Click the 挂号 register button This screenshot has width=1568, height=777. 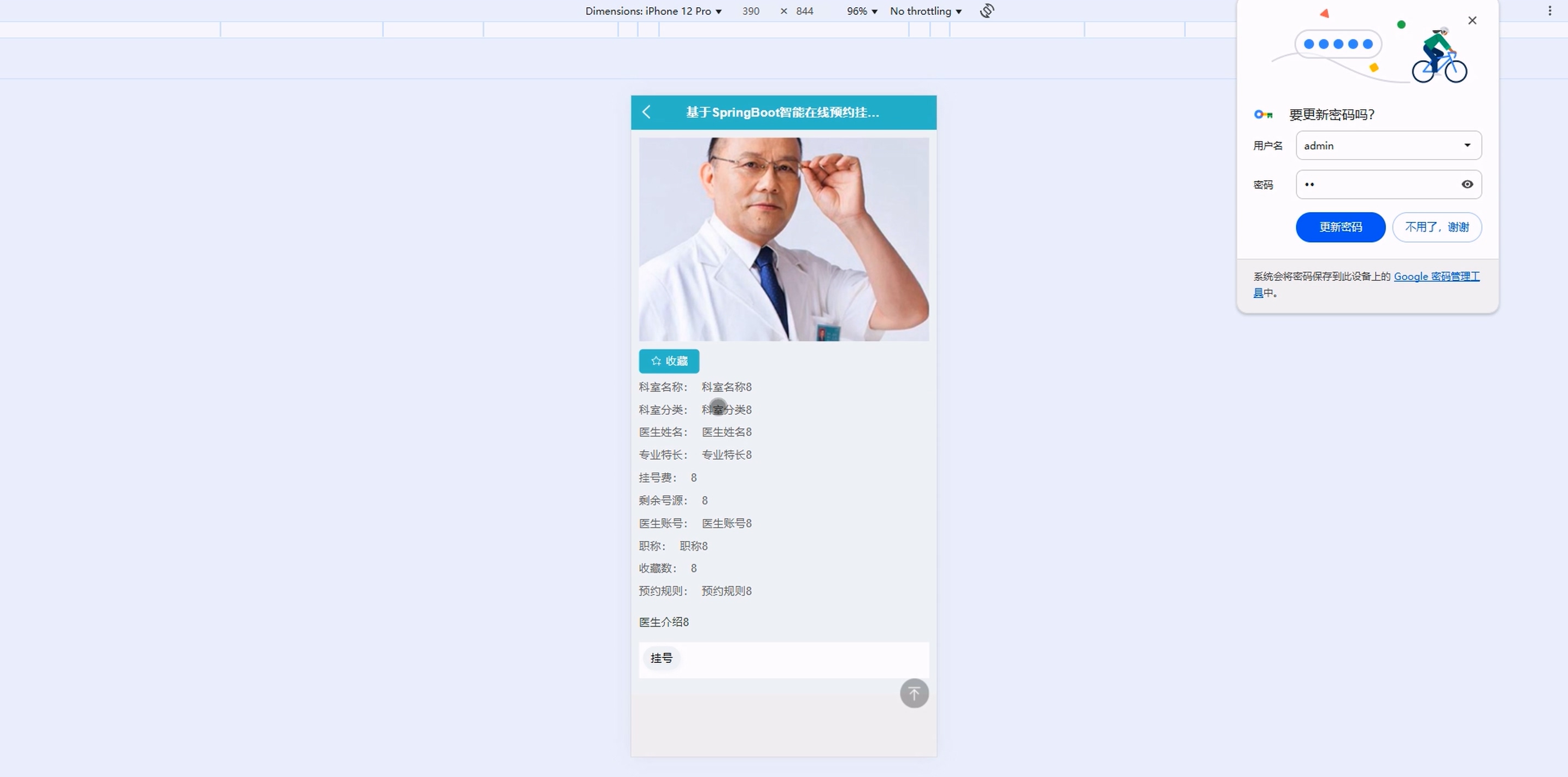coord(661,658)
